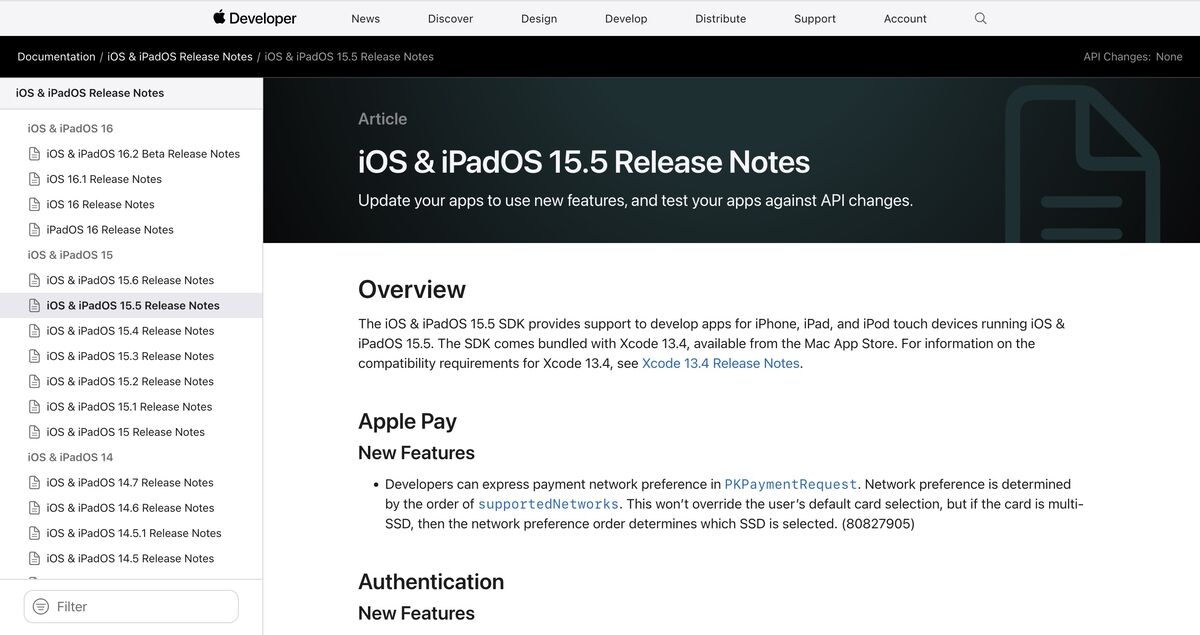
Task: Click the iOS & iPadOS 14 group label
Action: coord(70,458)
